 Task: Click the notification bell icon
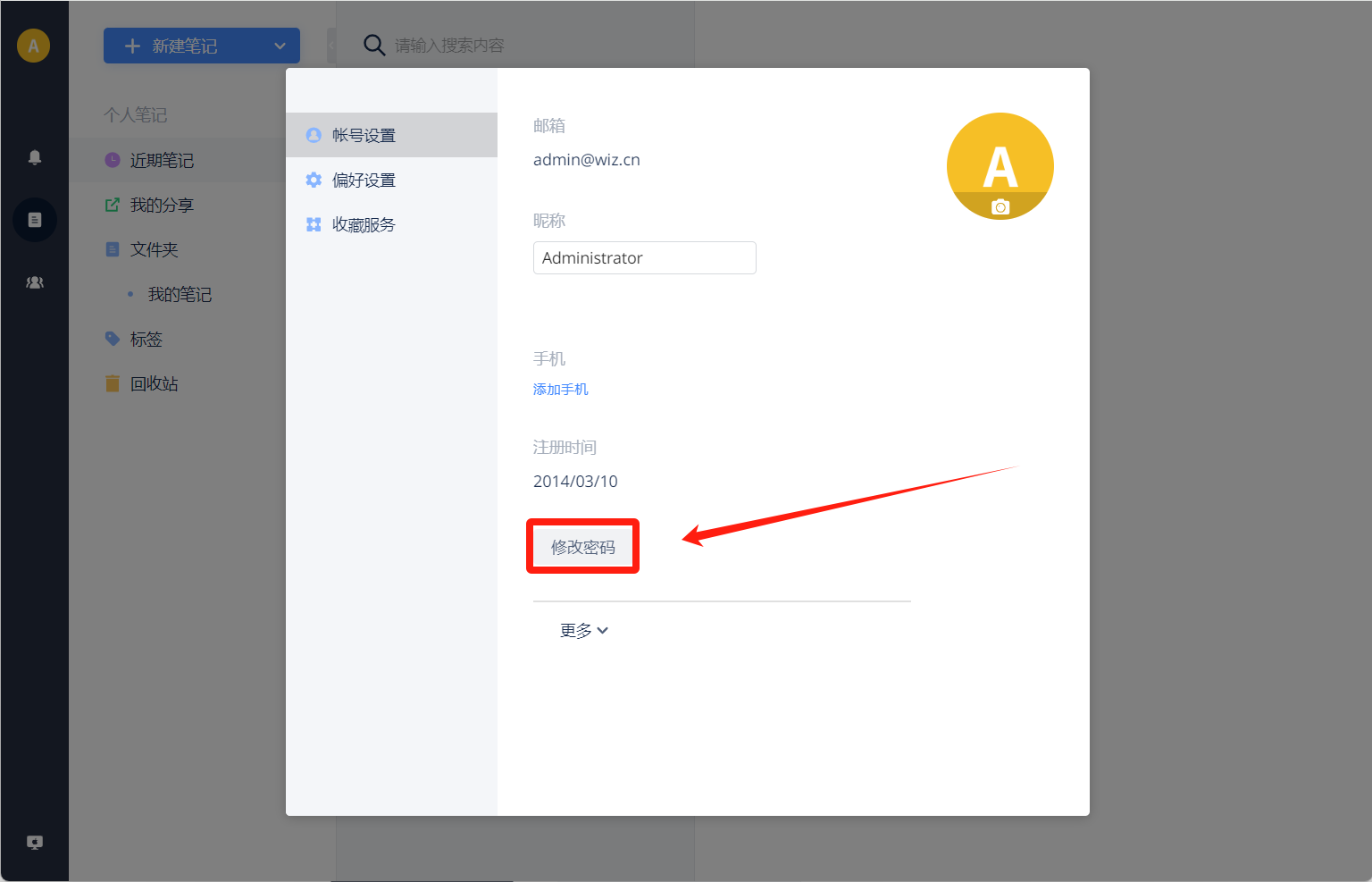35,157
